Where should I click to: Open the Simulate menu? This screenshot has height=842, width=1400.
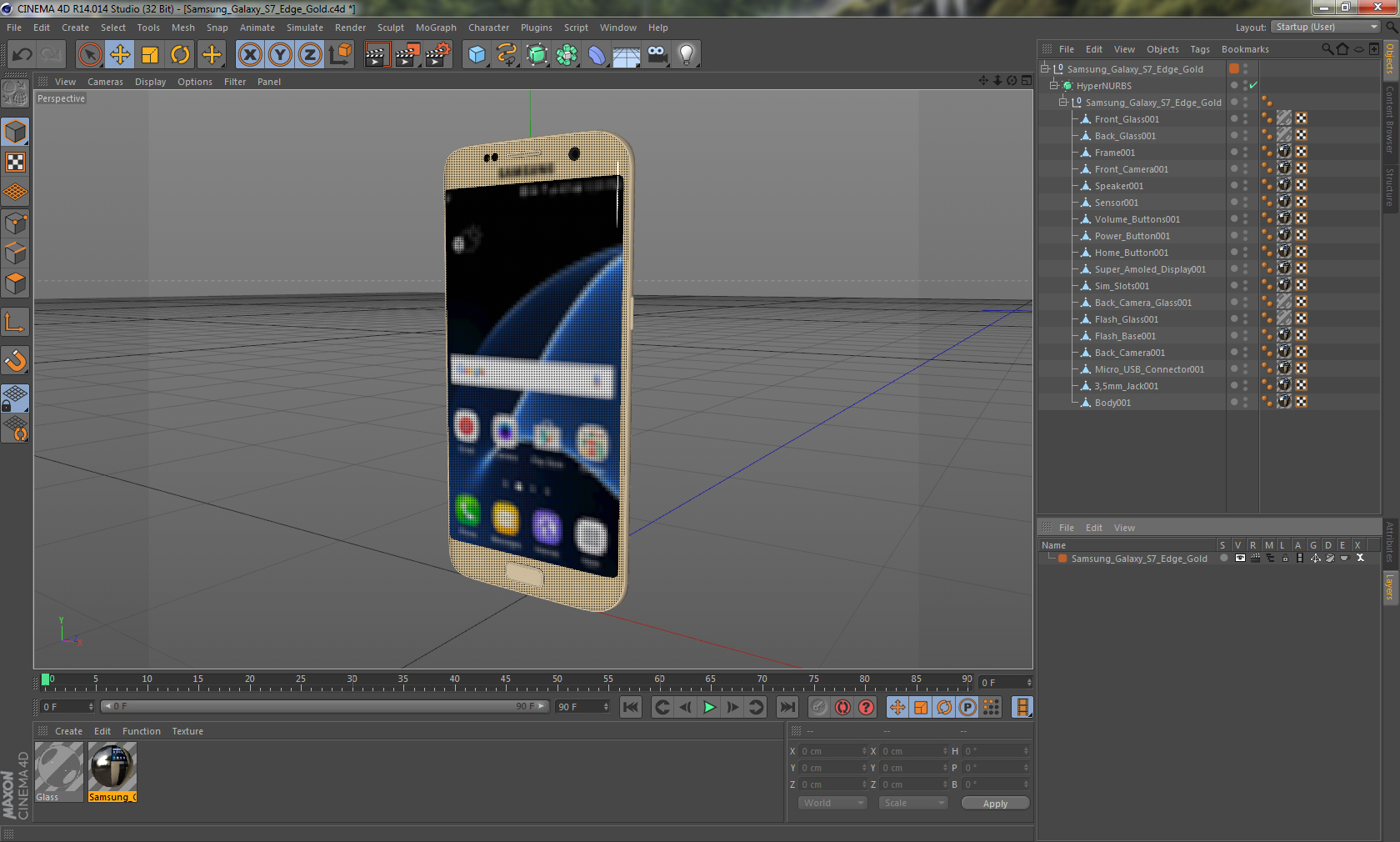coord(305,28)
